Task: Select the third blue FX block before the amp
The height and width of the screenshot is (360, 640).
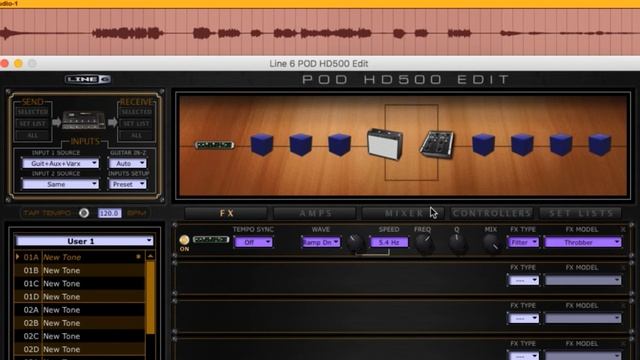Action: [x=300, y=144]
